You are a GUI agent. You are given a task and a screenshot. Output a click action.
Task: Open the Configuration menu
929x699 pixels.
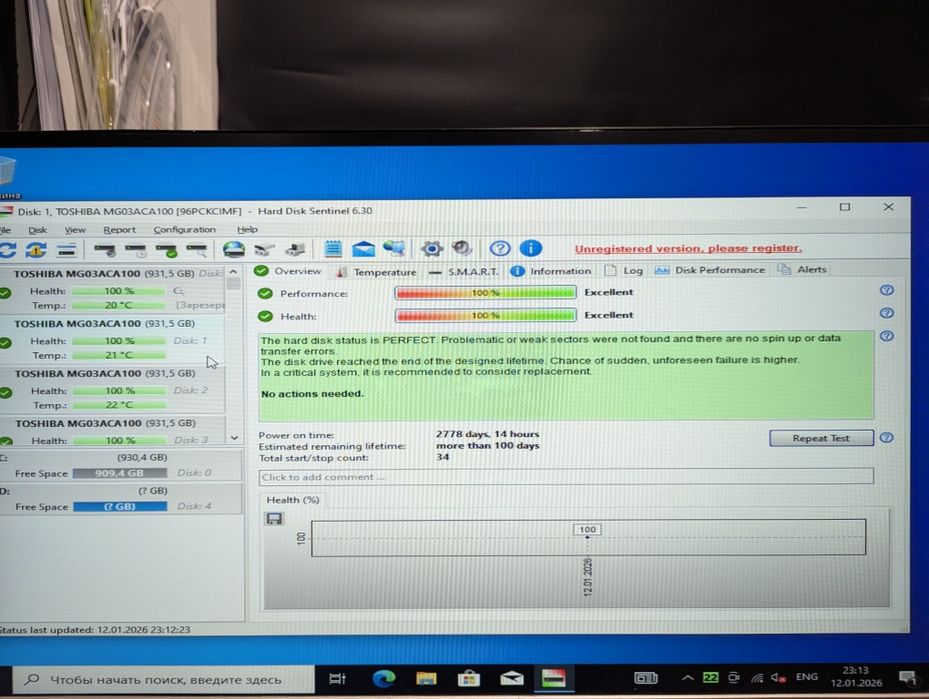pyautogui.click(x=184, y=229)
